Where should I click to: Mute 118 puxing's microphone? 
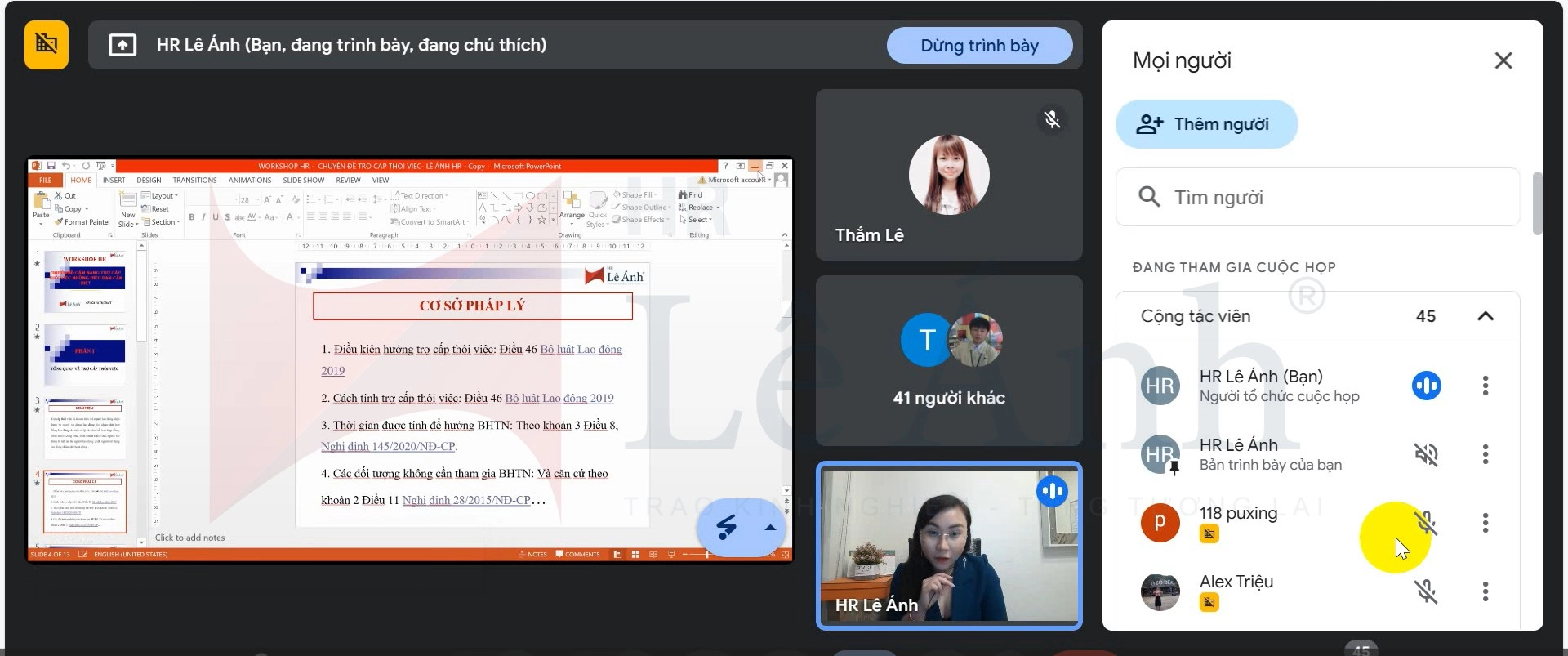point(1426,523)
